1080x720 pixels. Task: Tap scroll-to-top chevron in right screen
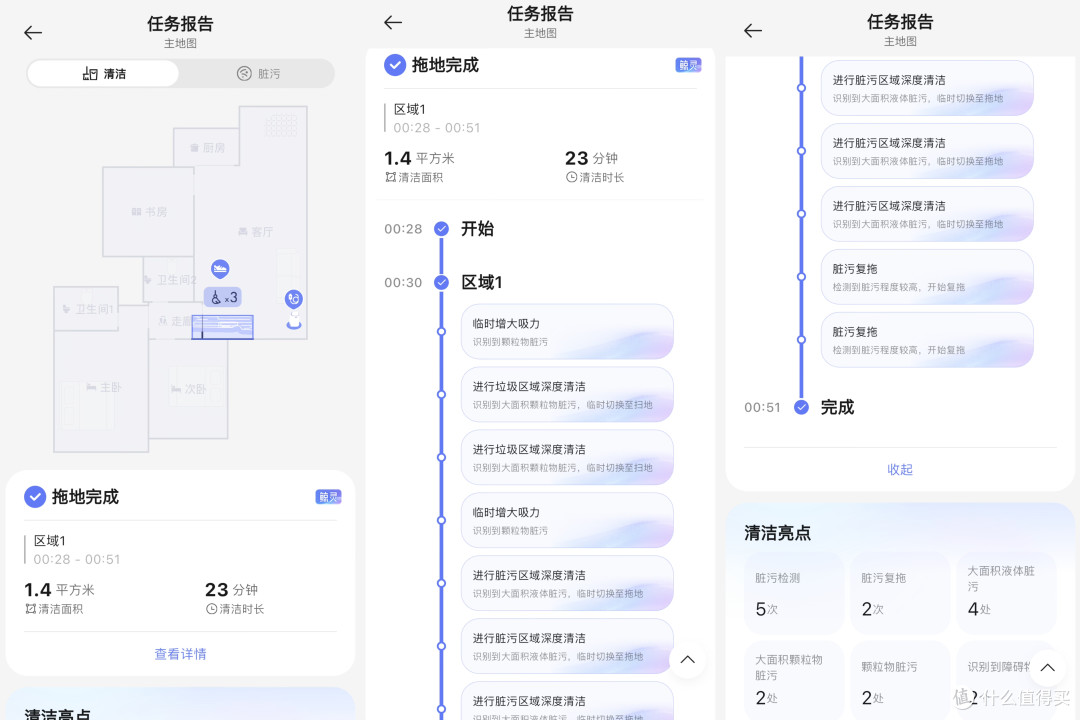(x=1048, y=667)
